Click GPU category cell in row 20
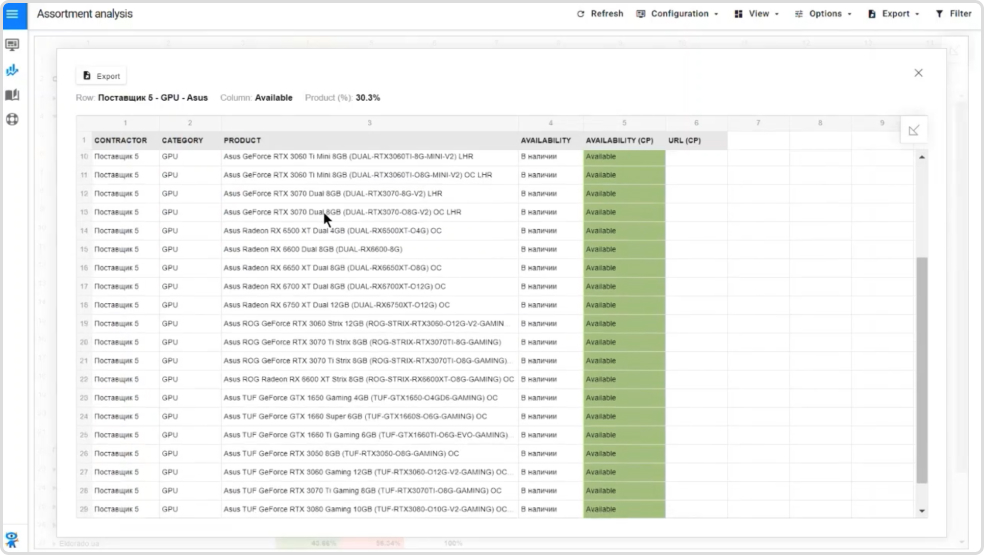Screen dimensions: 984x555 click(190, 342)
